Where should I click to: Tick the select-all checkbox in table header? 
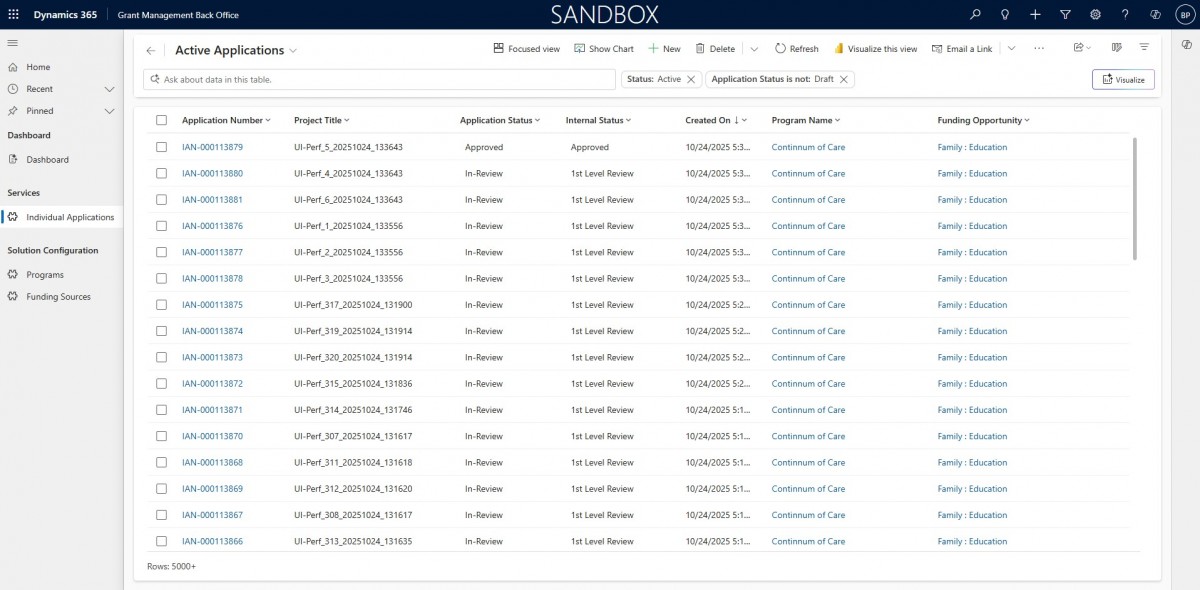pos(161,121)
